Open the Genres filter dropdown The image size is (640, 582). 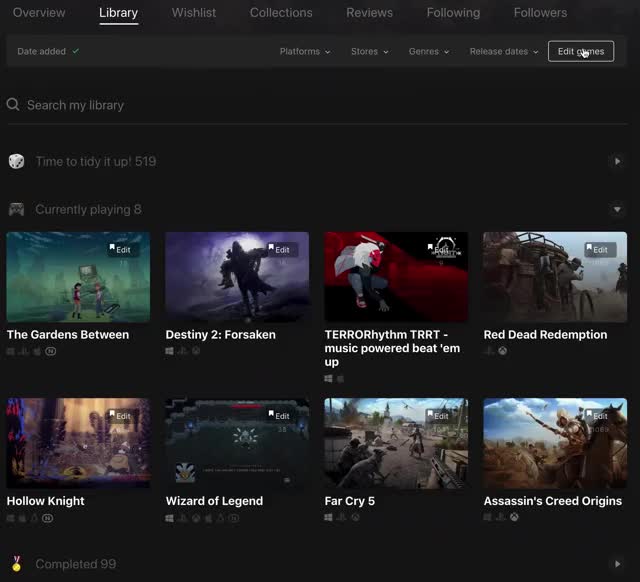coord(429,51)
